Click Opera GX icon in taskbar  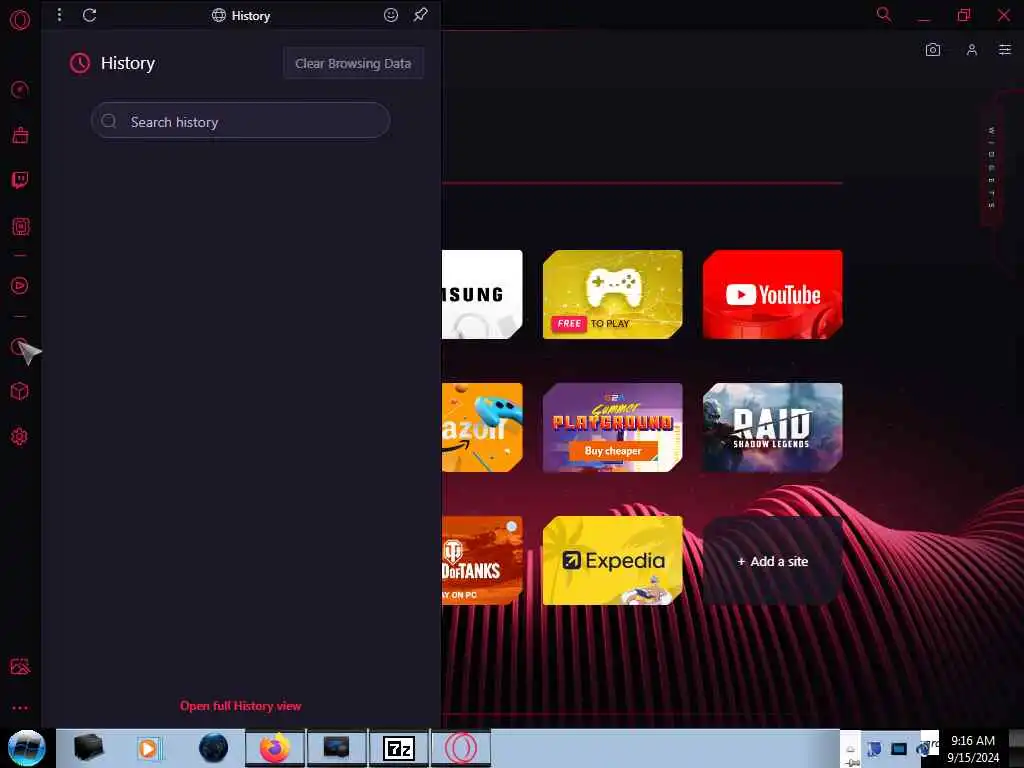460,748
